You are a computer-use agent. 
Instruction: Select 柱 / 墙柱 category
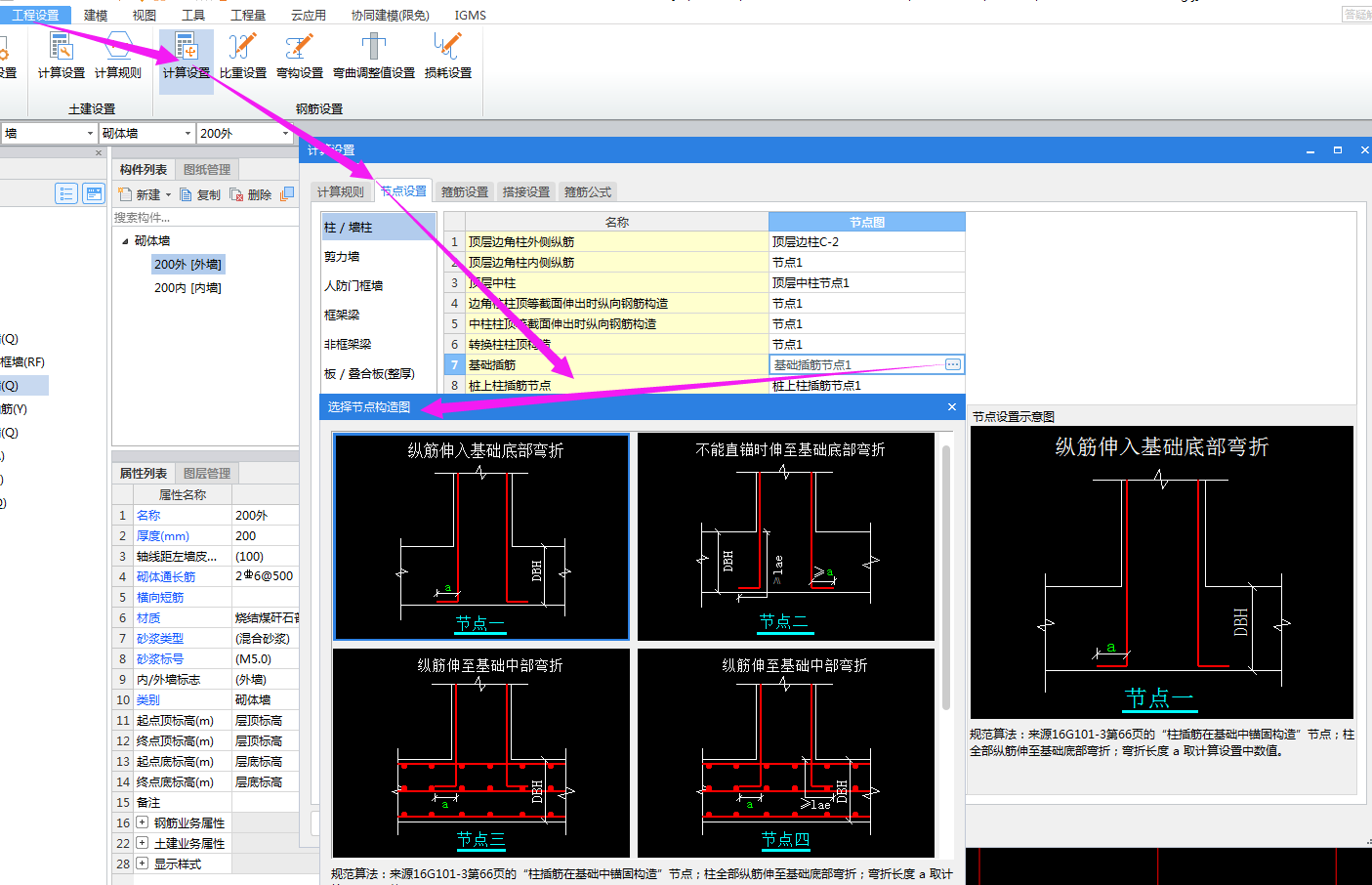[x=378, y=227]
